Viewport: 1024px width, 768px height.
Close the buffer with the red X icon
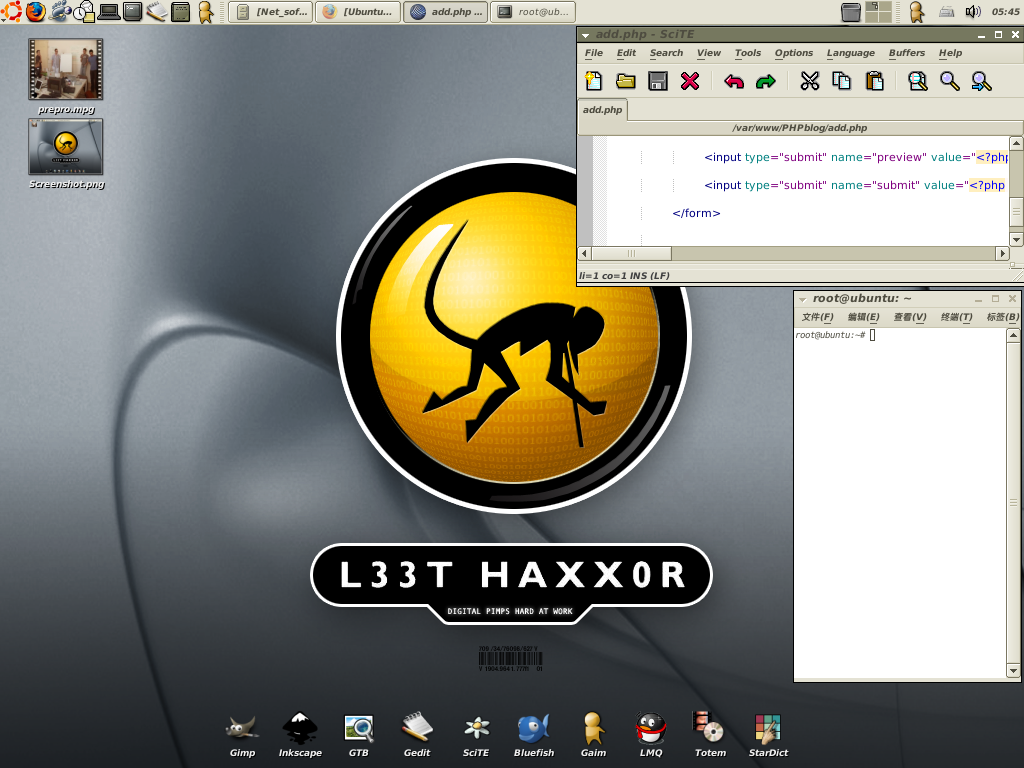pos(690,81)
